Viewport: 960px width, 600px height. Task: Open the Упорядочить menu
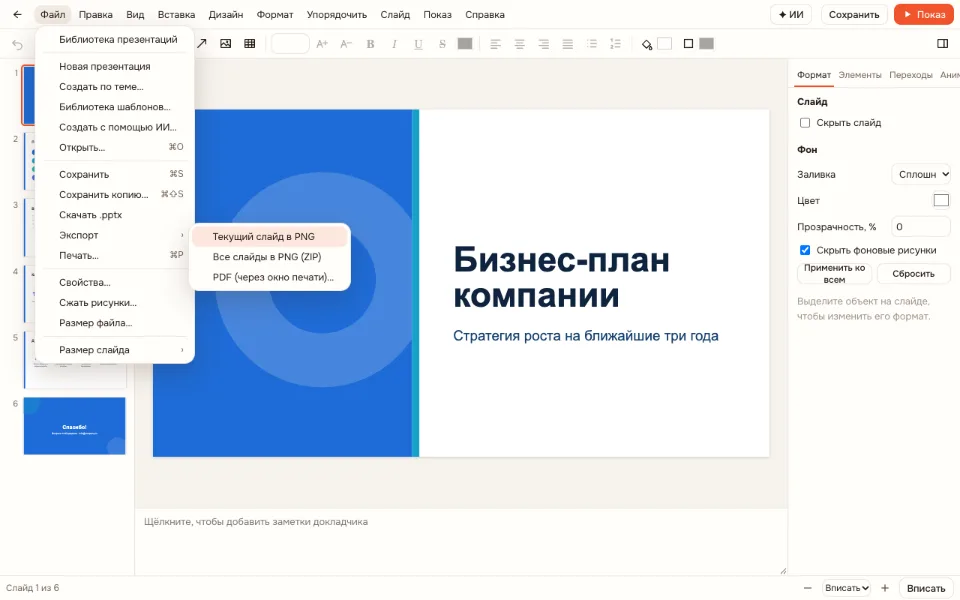(337, 14)
